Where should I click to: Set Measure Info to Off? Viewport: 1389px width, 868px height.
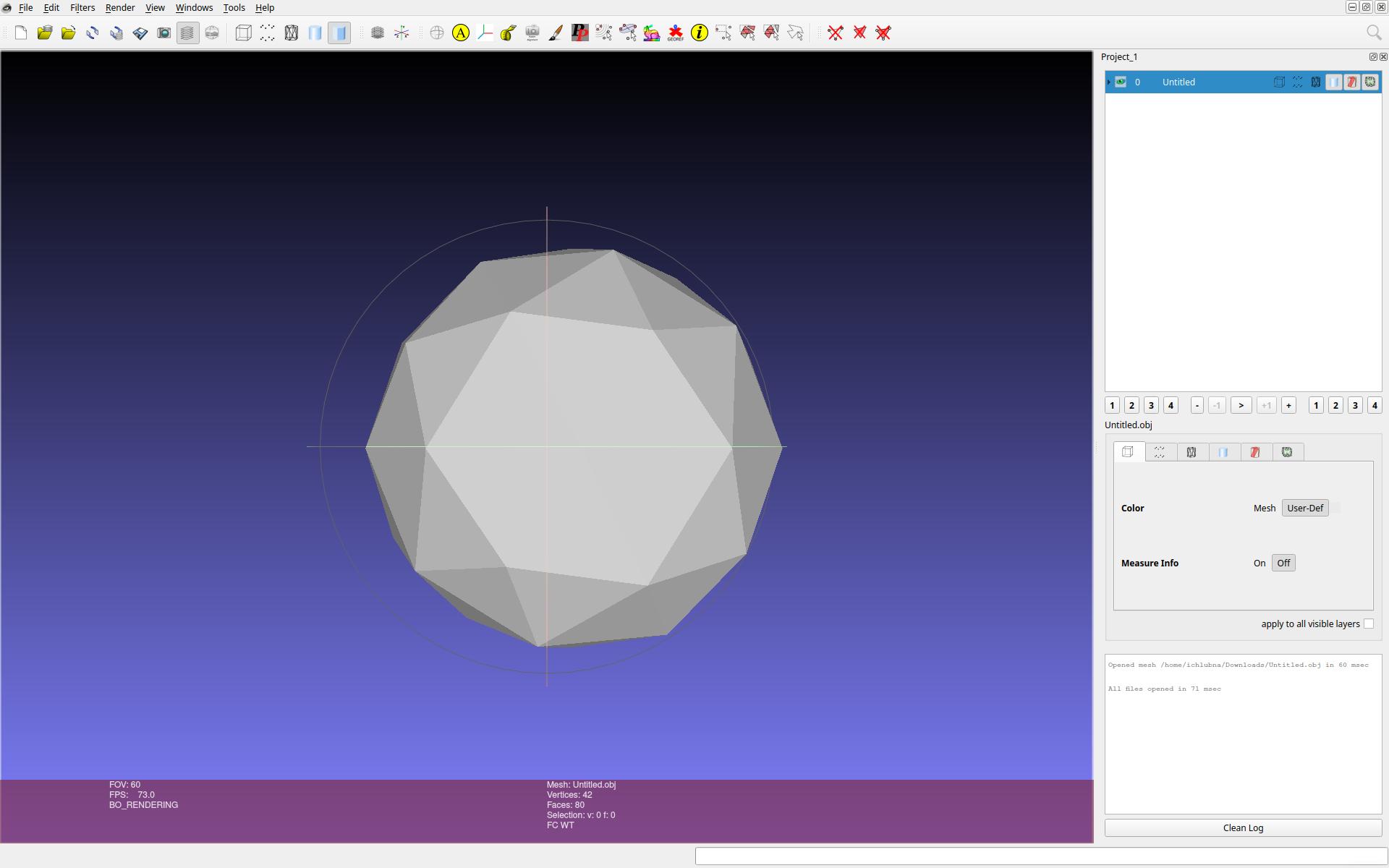tap(1283, 563)
